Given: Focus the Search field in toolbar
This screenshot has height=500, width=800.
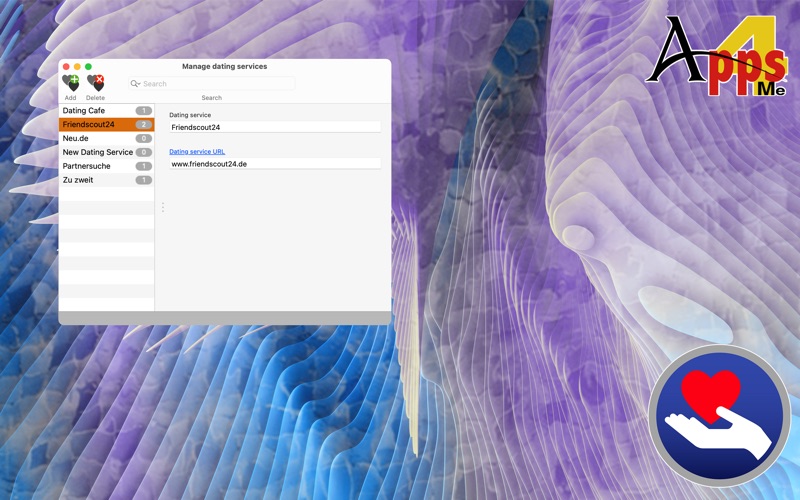Looking at the screenshot, I should [212, 84].
